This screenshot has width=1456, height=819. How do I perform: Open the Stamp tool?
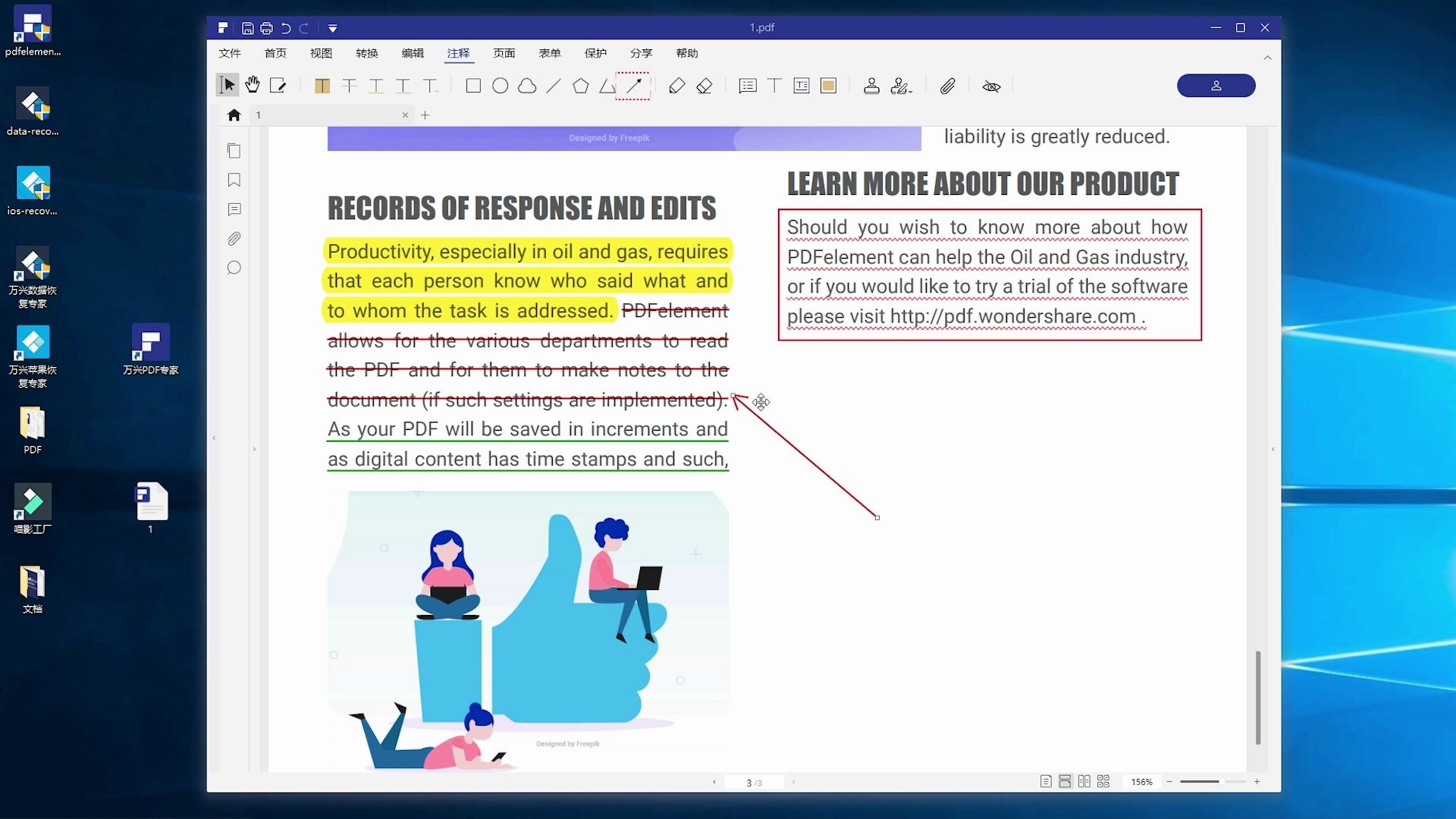tap(871, 86)
